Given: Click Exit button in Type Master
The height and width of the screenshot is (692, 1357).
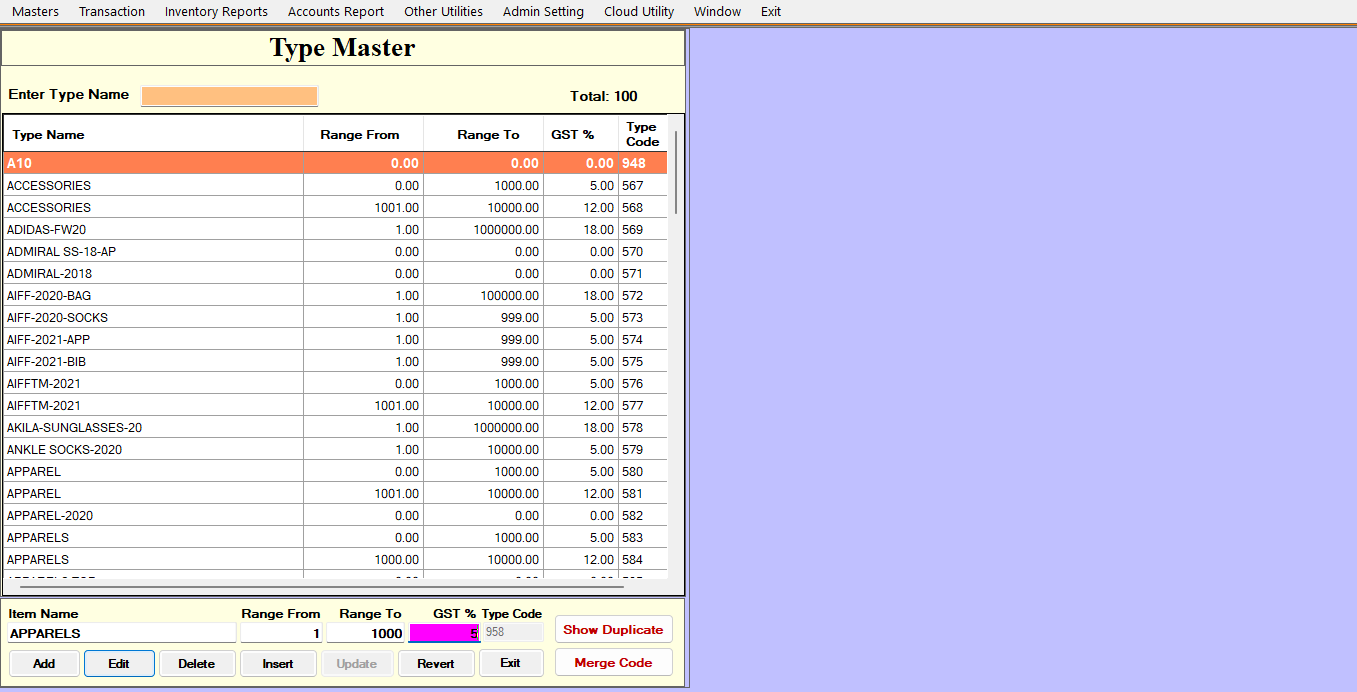Looking at the screenshot, I should click(510, 663).
